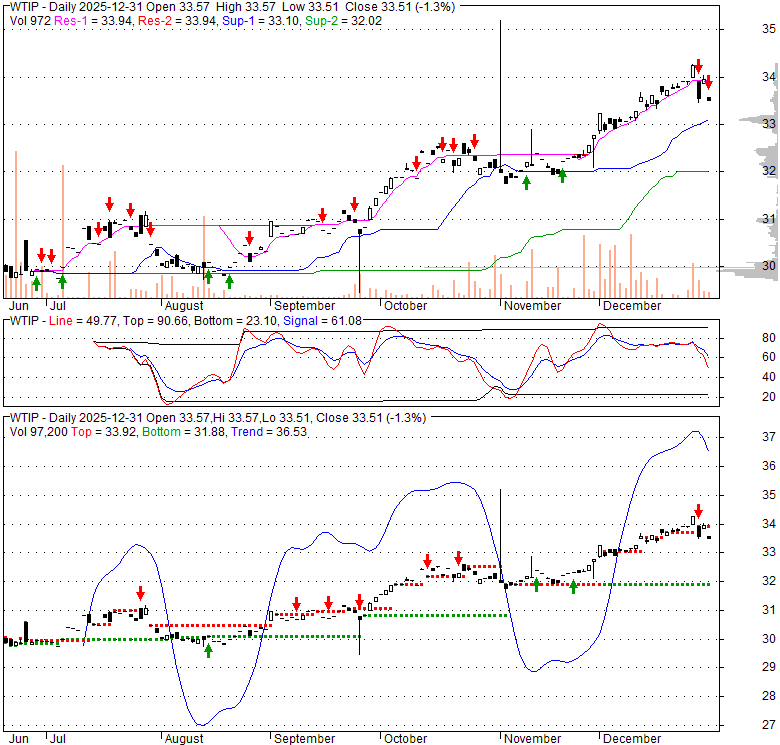Click first green November arrow on top chart
The height and width of the screenshot is (745, 780).
click(526, 182)
